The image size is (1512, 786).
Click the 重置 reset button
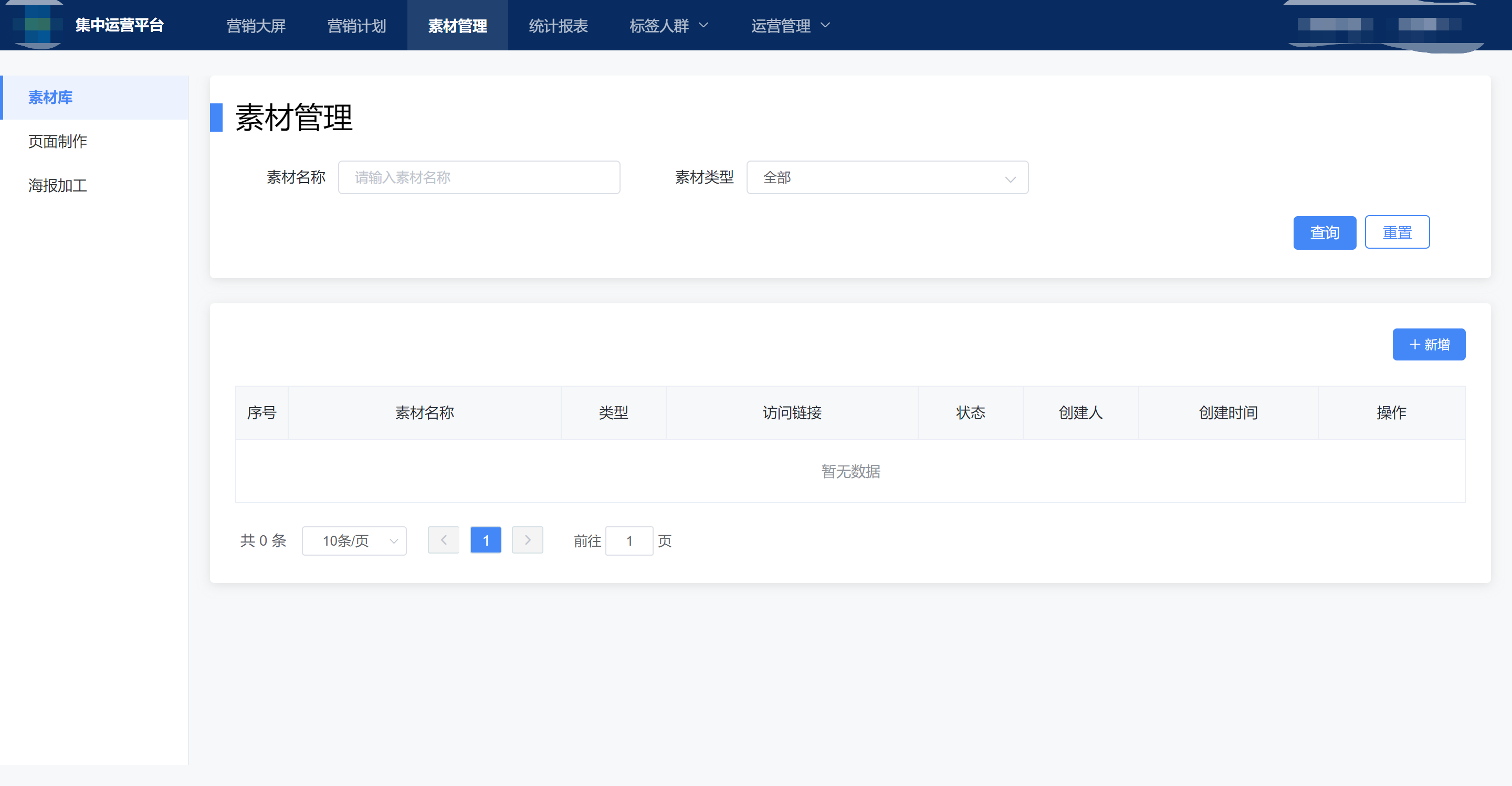pyautogui.click(x=1397, y=233)
